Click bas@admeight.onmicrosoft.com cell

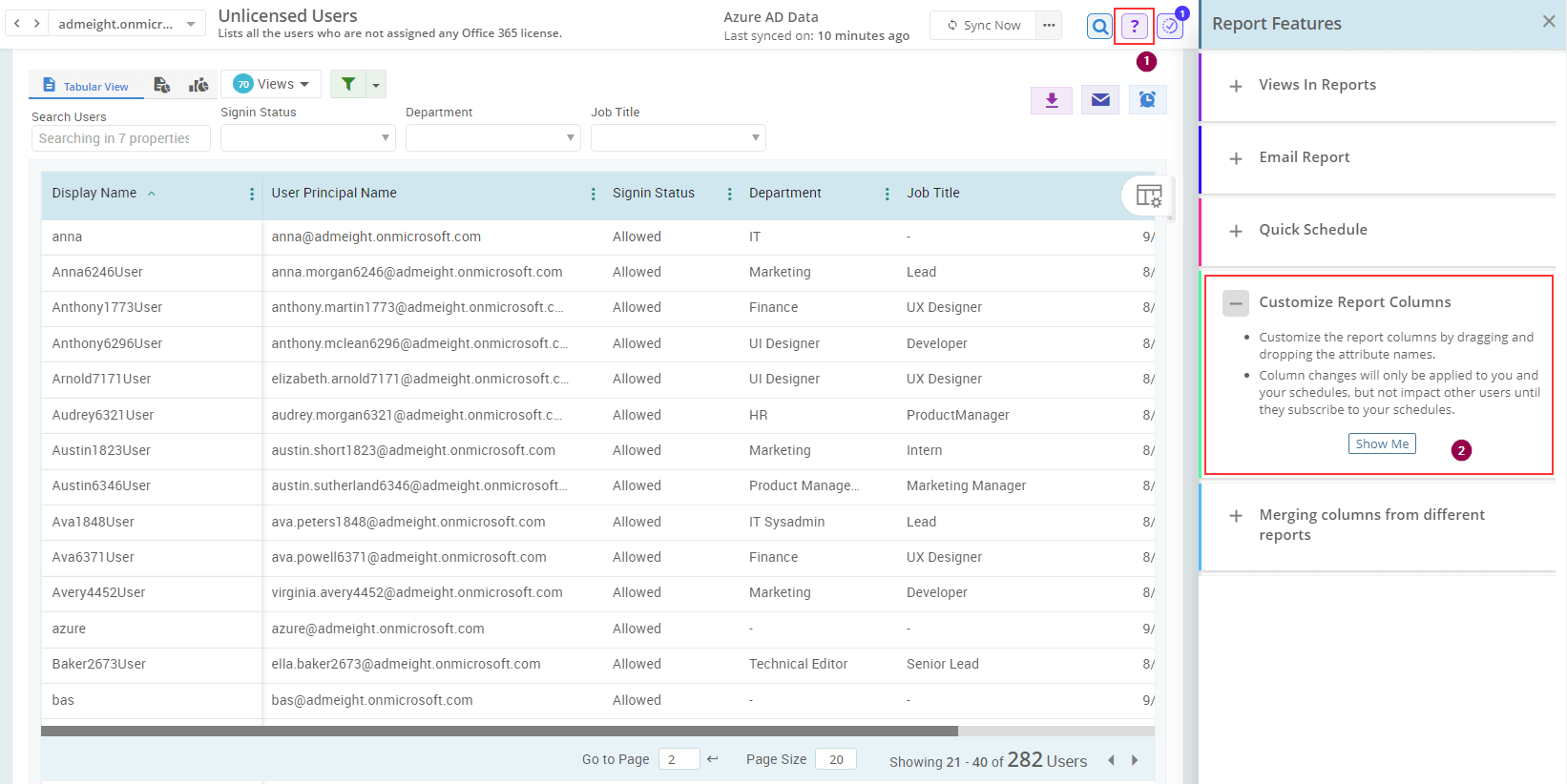click(372, 700)
